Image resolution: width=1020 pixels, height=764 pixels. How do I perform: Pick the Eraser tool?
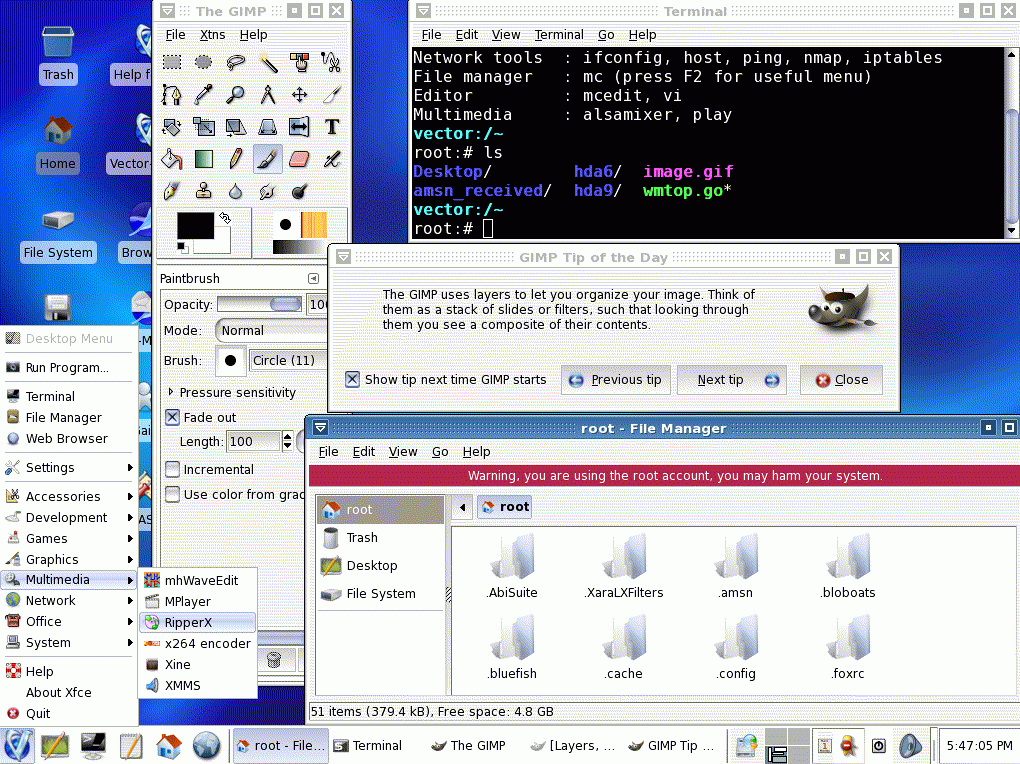pyautogui.click(x=299, y=159)
